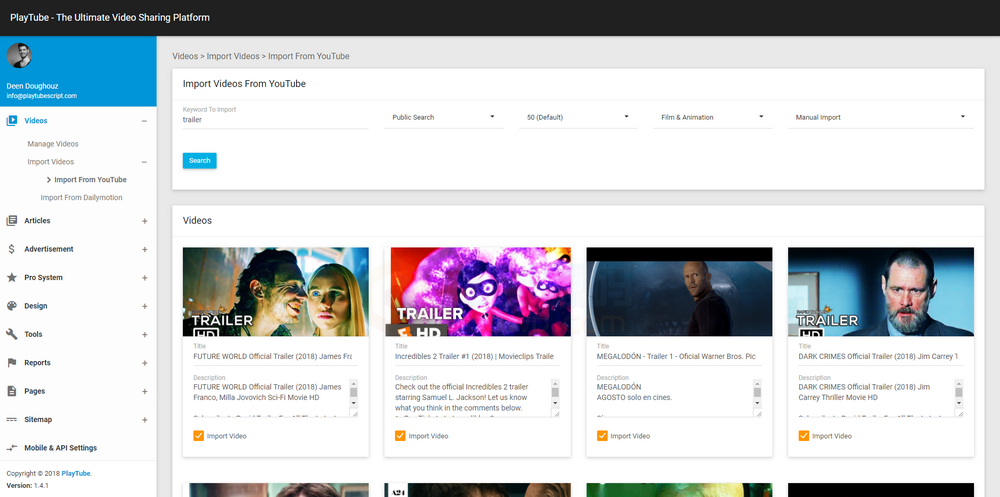The width and height of the screenshot is (1000, 497).
Task: Uncheck Import Video for FUTURE WORLD trailer
Action: tap(198, 436)
